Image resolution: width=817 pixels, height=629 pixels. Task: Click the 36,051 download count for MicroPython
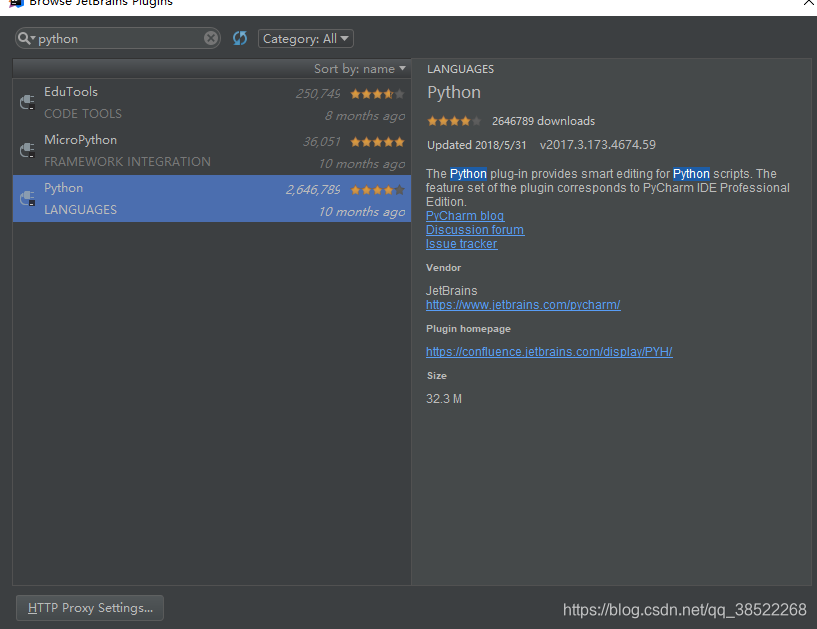(321, 142)
